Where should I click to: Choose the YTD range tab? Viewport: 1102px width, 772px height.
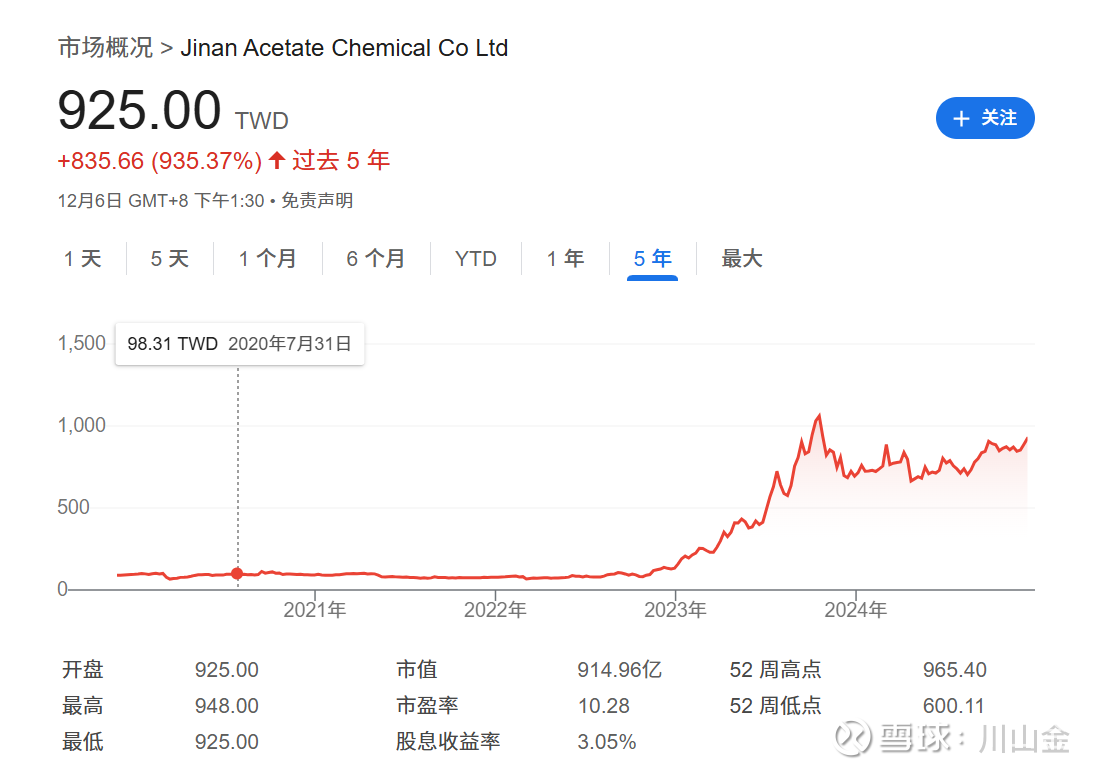(476, 259)
